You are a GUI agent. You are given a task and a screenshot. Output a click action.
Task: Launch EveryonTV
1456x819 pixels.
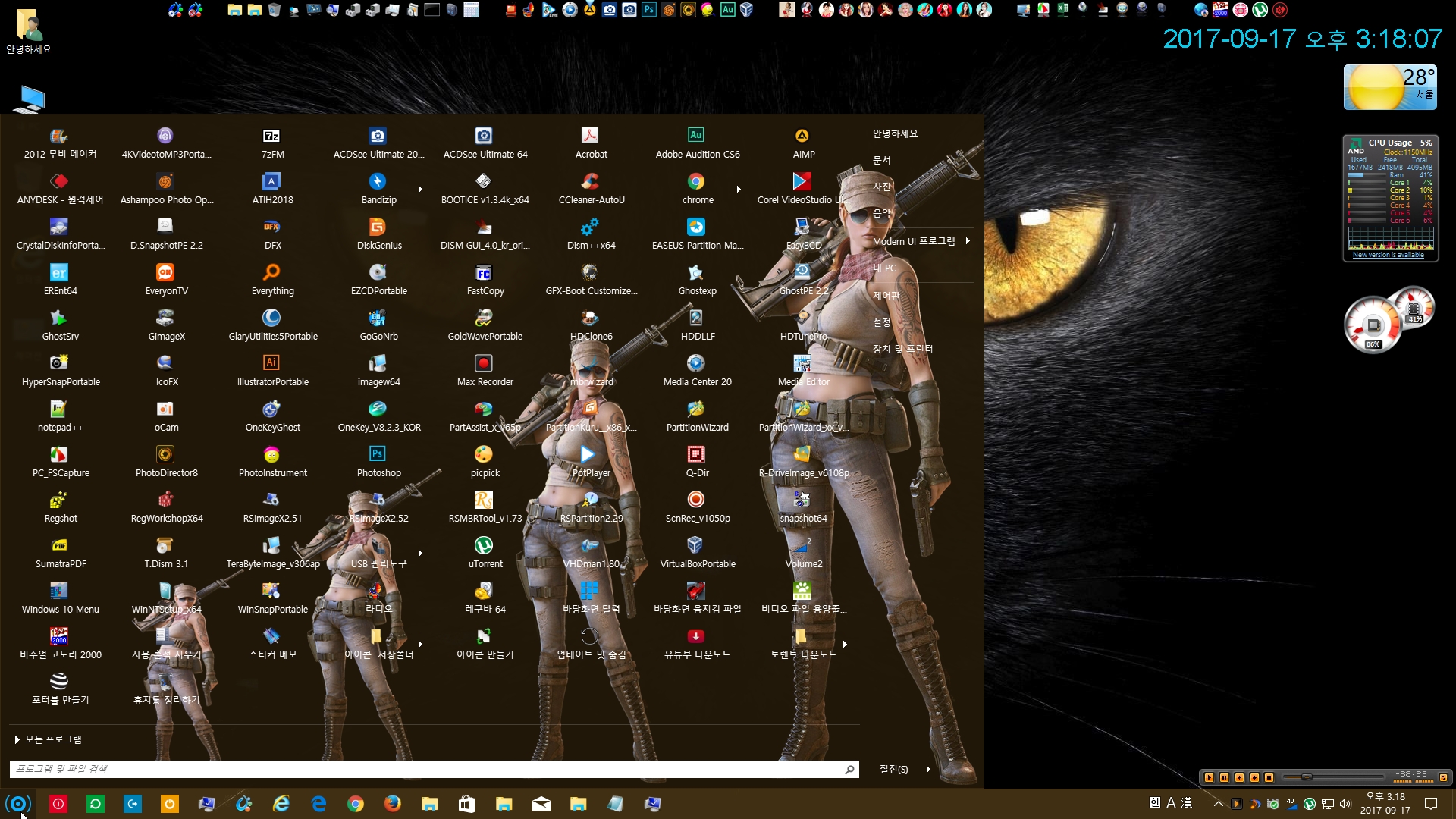[166, 280]
